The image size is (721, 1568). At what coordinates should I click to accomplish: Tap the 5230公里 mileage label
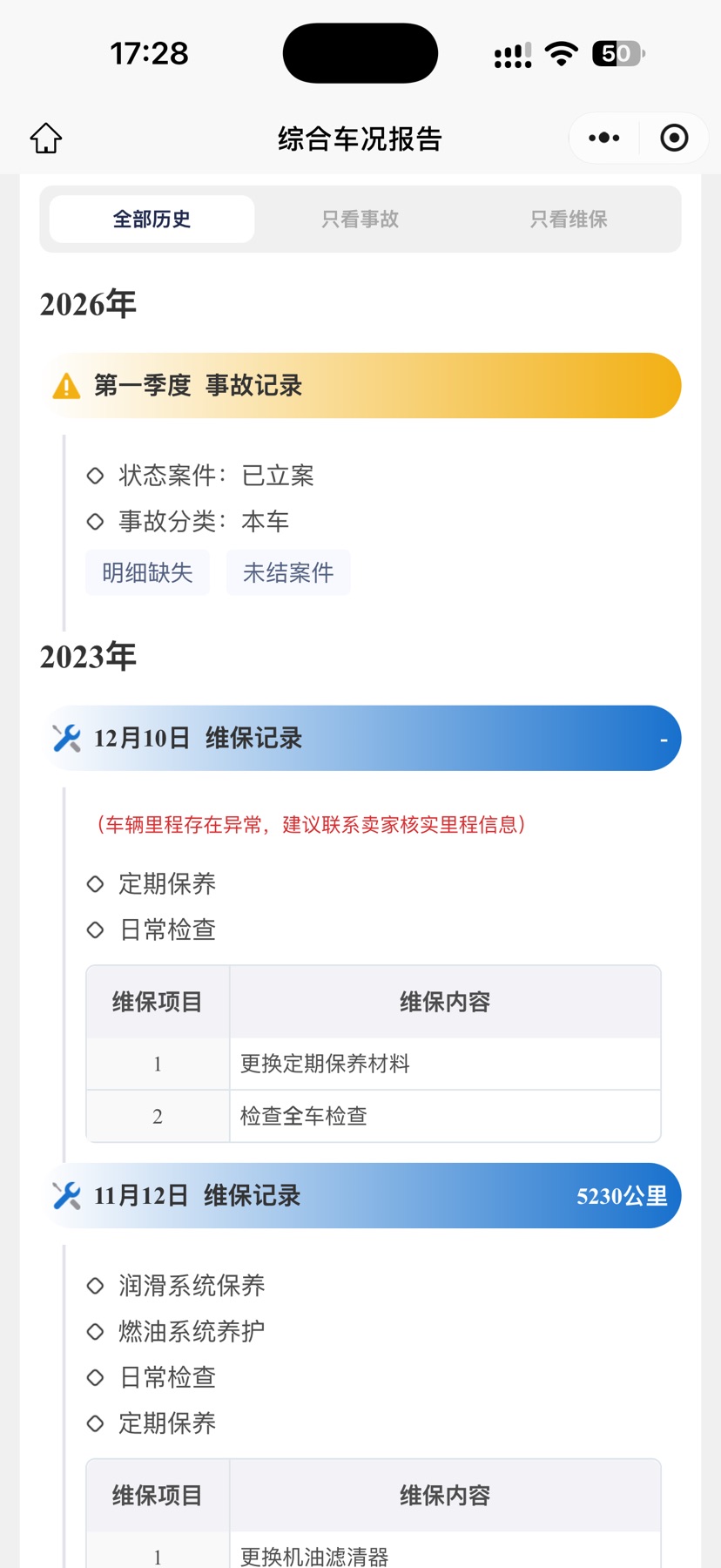tap(622, 1196)
